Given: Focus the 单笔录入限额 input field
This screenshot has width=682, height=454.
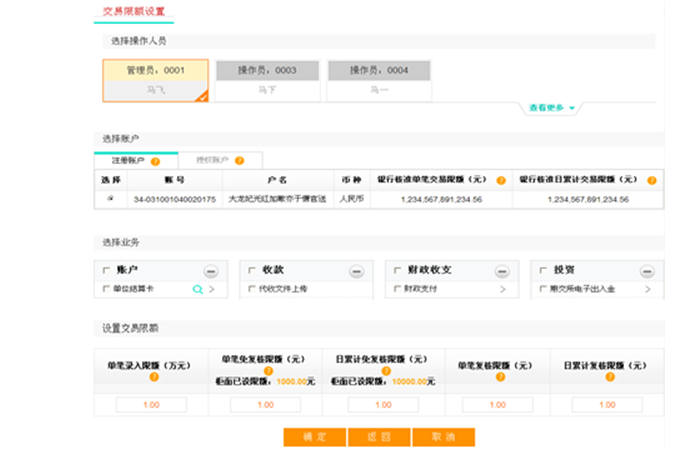Looking at the screenshot, I should click(151, 405).
